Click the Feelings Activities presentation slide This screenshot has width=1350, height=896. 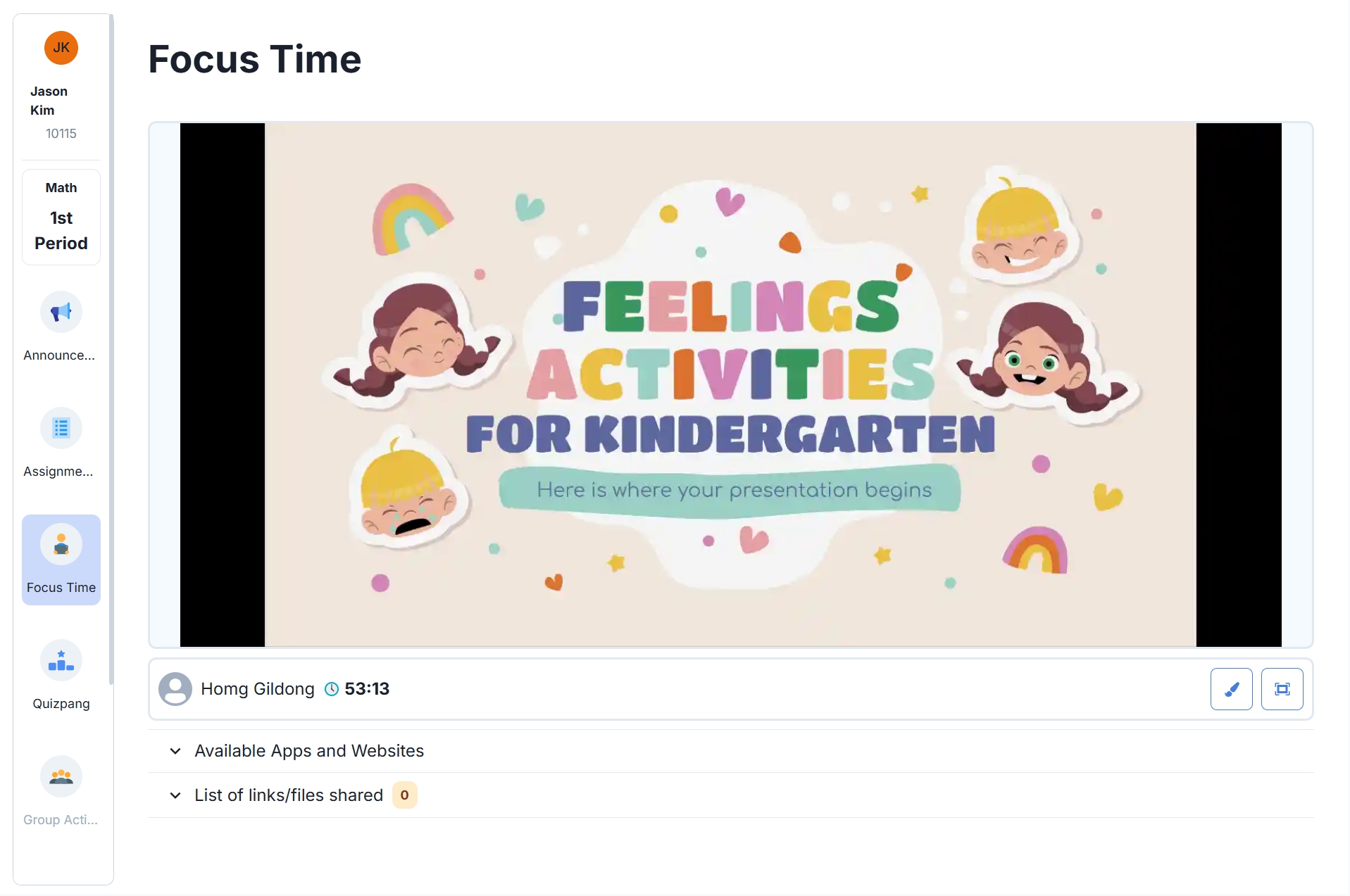(730, 385)
